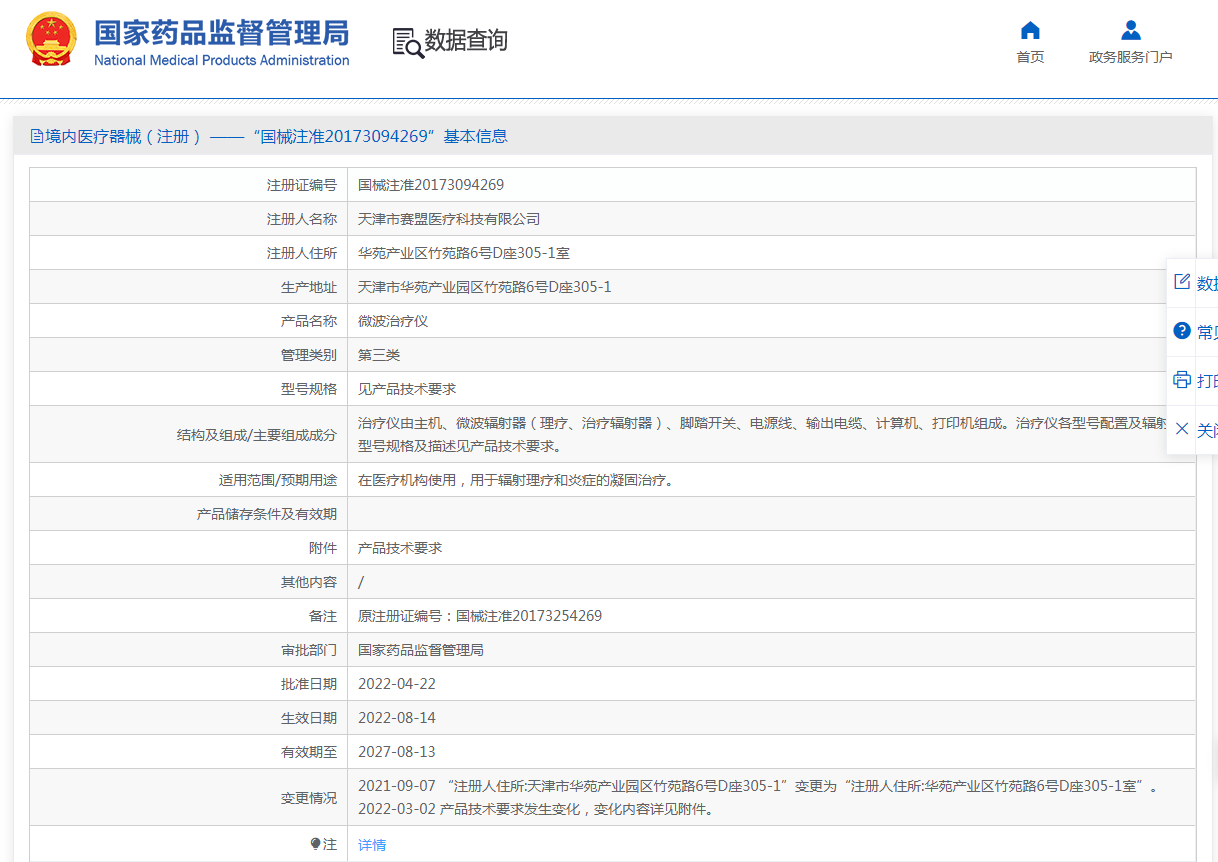Open the 政务服务门户 user icon
This screenshot has width=1218, height=862.
1131,29
